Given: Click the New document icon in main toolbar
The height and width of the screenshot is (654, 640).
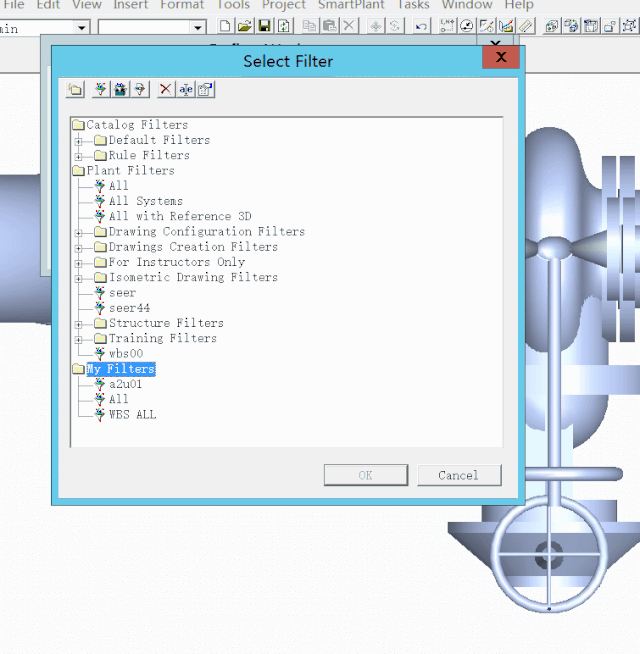Looking at the screenshot, I should tap(225, 26).
